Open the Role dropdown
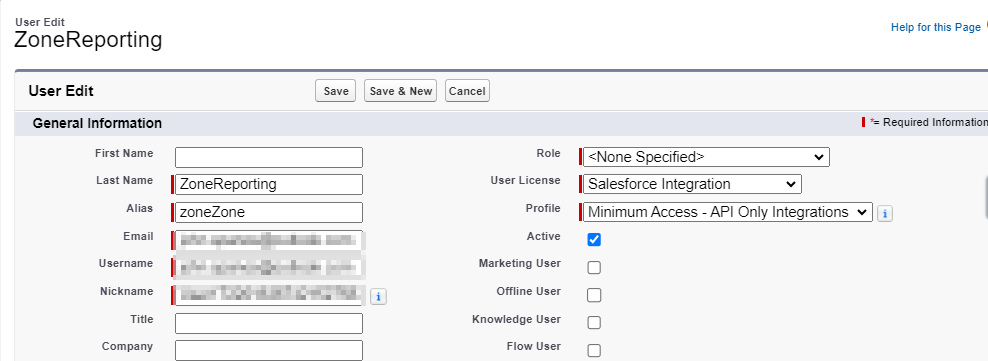 pos(706,157)
